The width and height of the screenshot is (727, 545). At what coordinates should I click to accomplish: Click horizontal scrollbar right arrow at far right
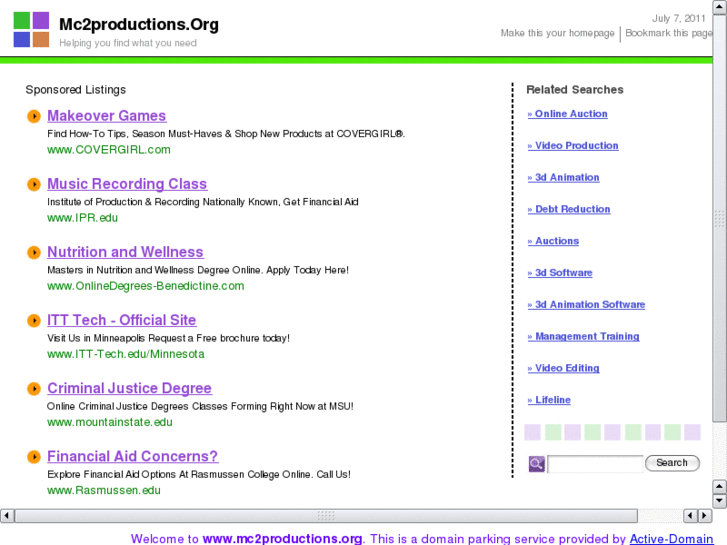coord(705,515)
